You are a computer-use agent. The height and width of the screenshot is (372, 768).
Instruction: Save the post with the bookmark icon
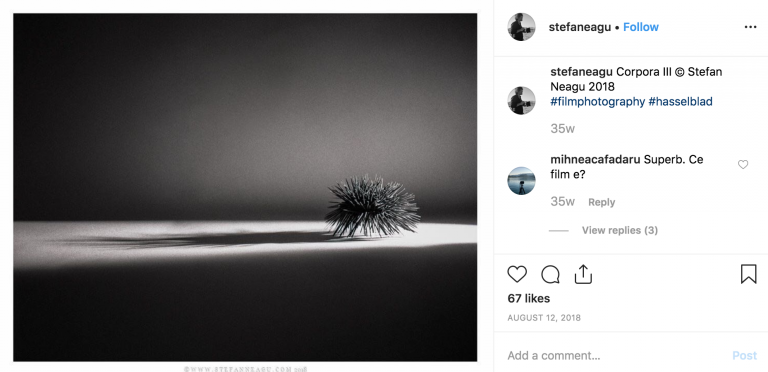coord(748,274)
